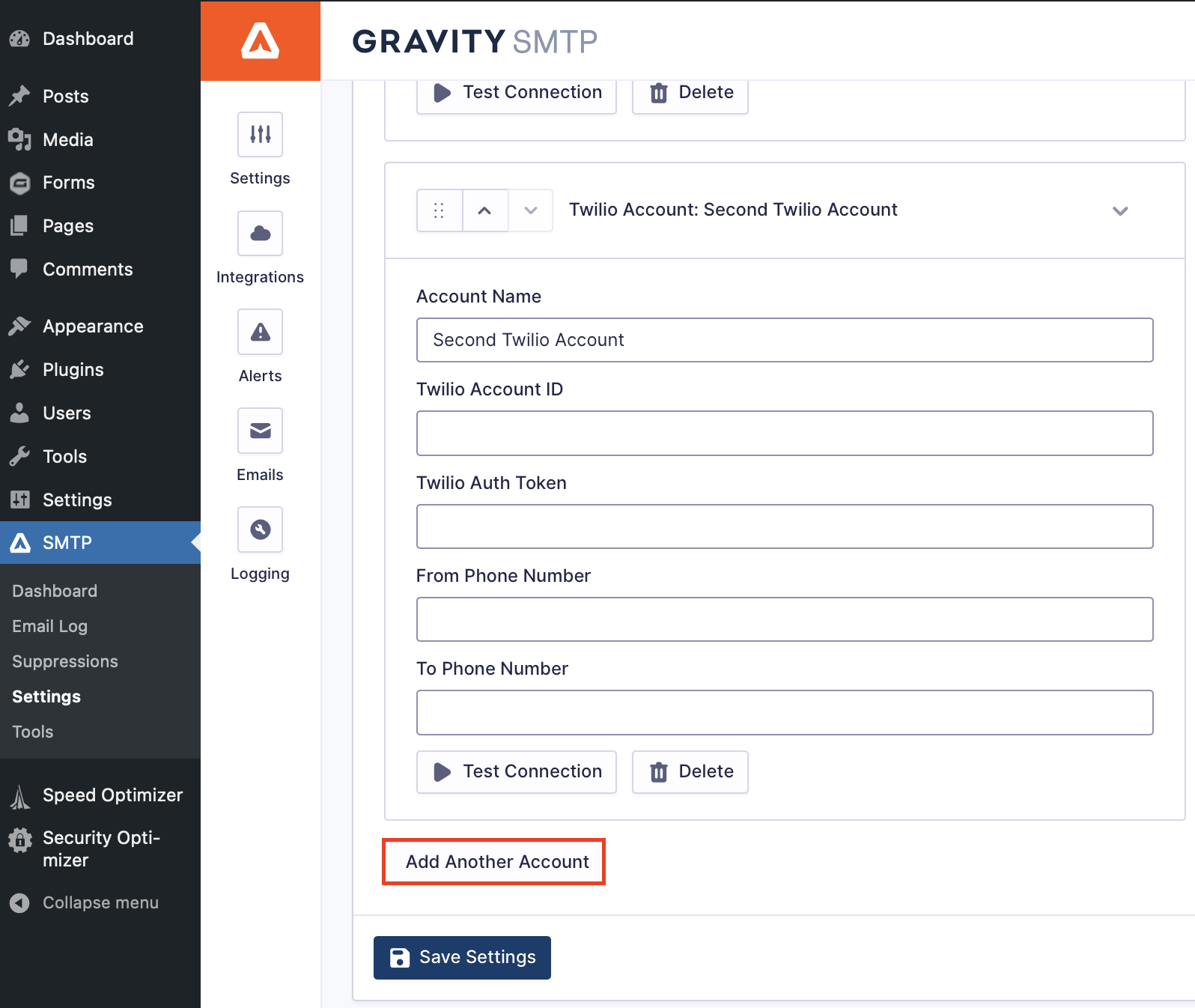
Task: Click the Save Settings button
Action: [x=462, y=958]
